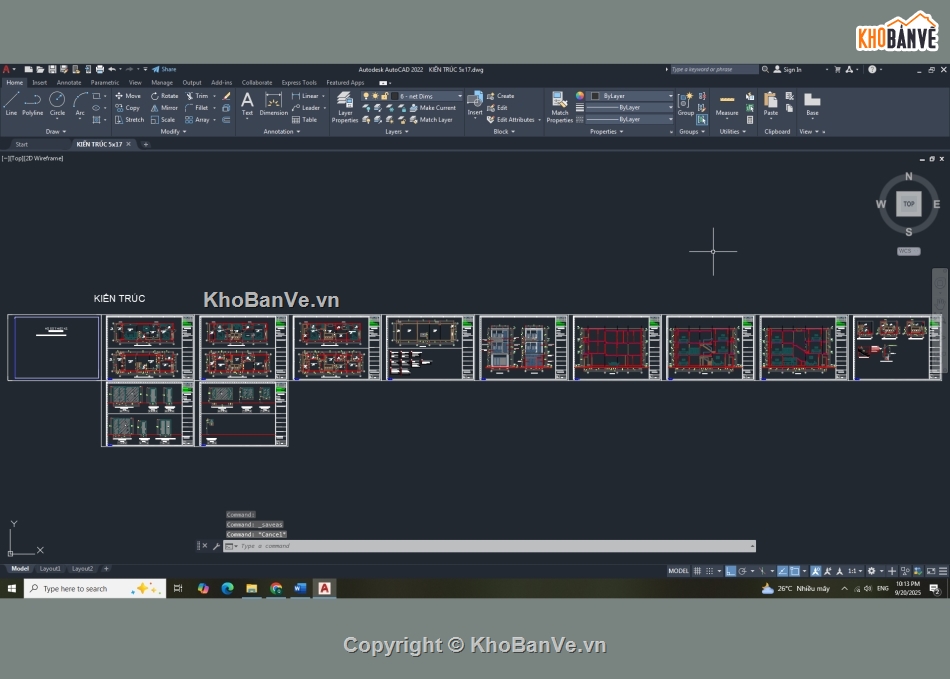Open the Layout1 tab

[50, 569]
